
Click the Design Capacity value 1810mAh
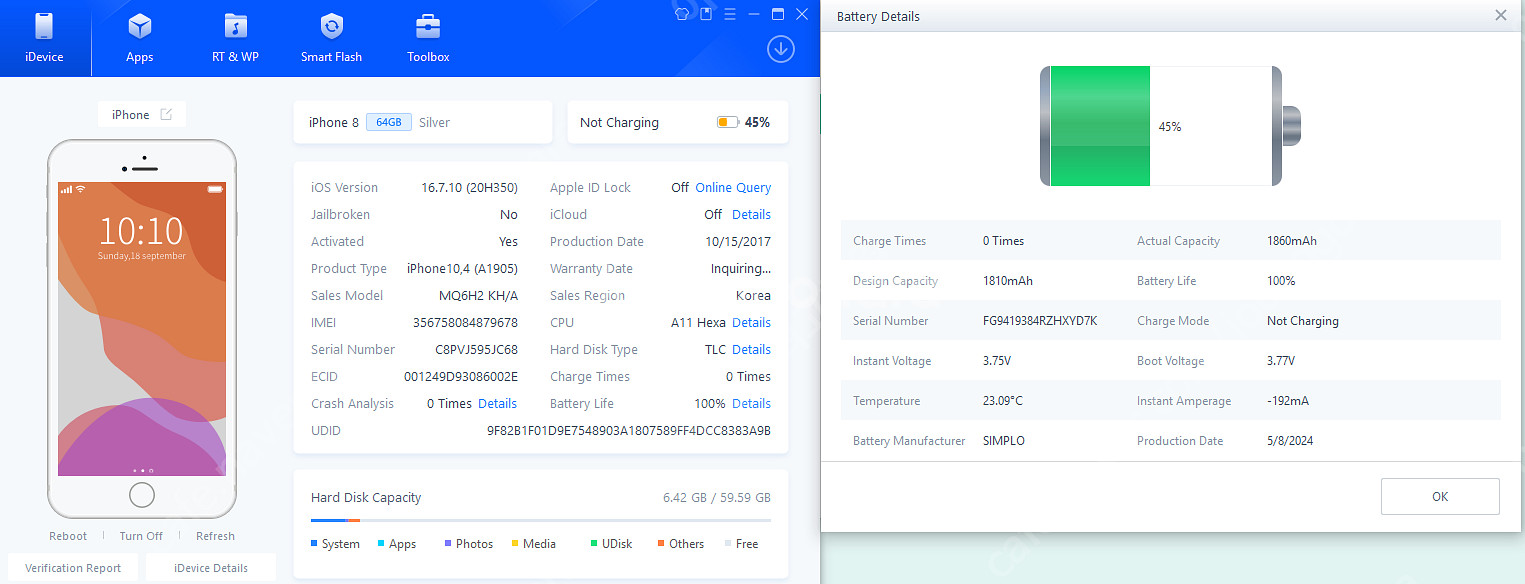1008,281
